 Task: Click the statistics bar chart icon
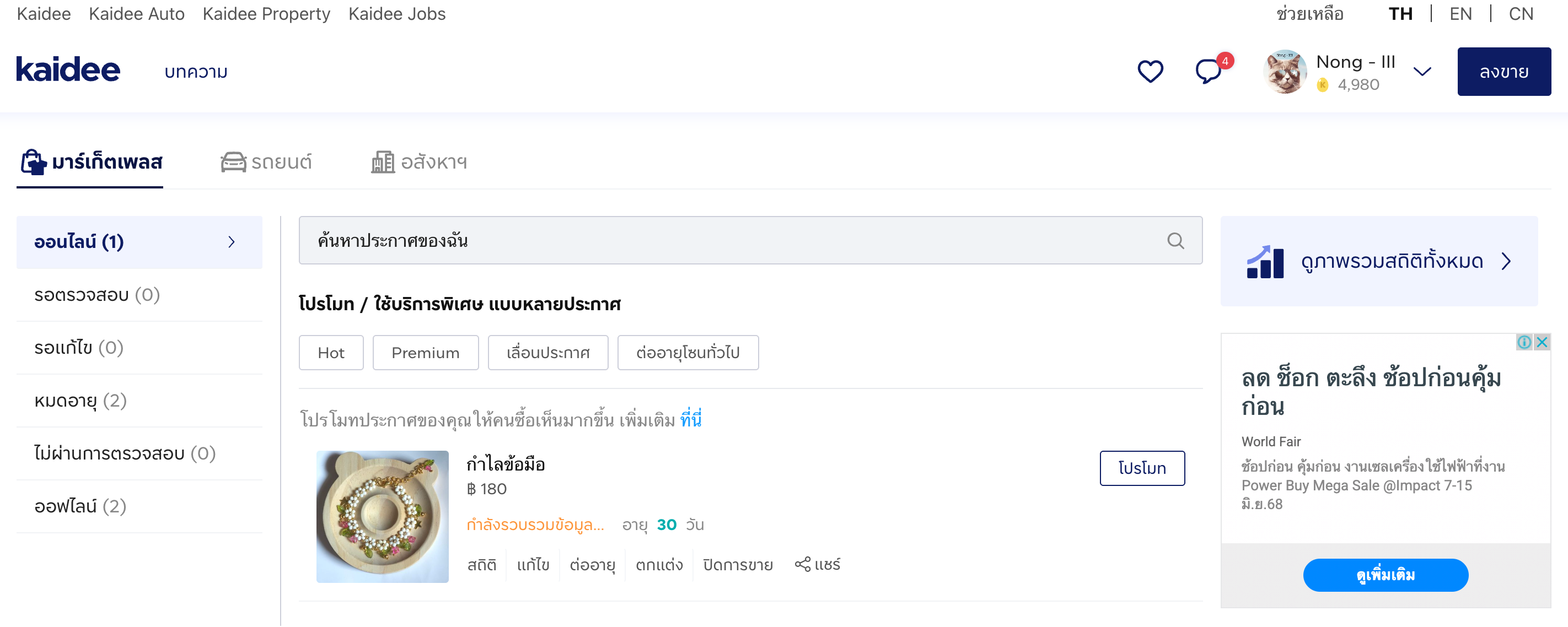coord(1265,262)
